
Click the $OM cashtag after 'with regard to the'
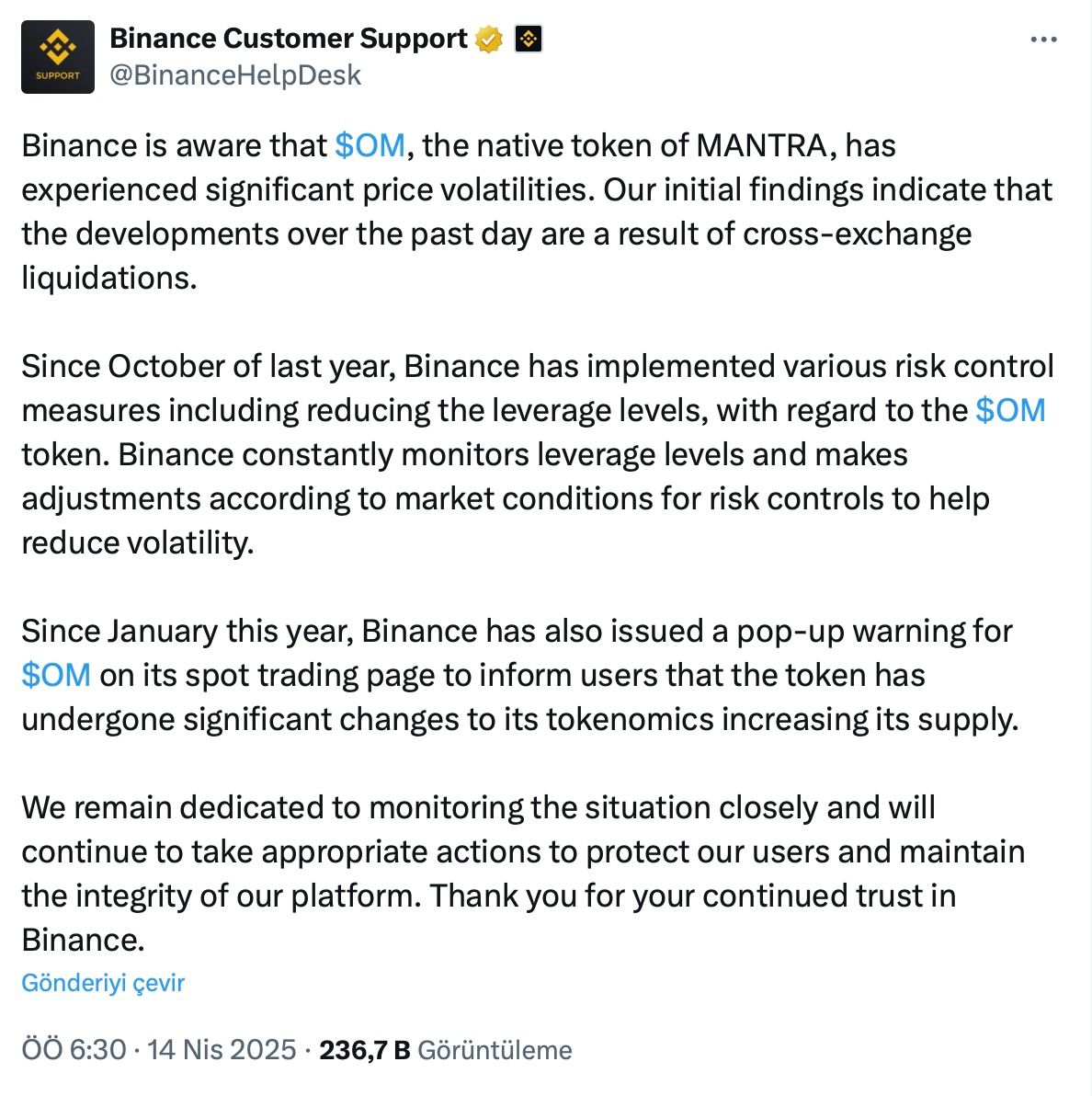coord(1010,410)
